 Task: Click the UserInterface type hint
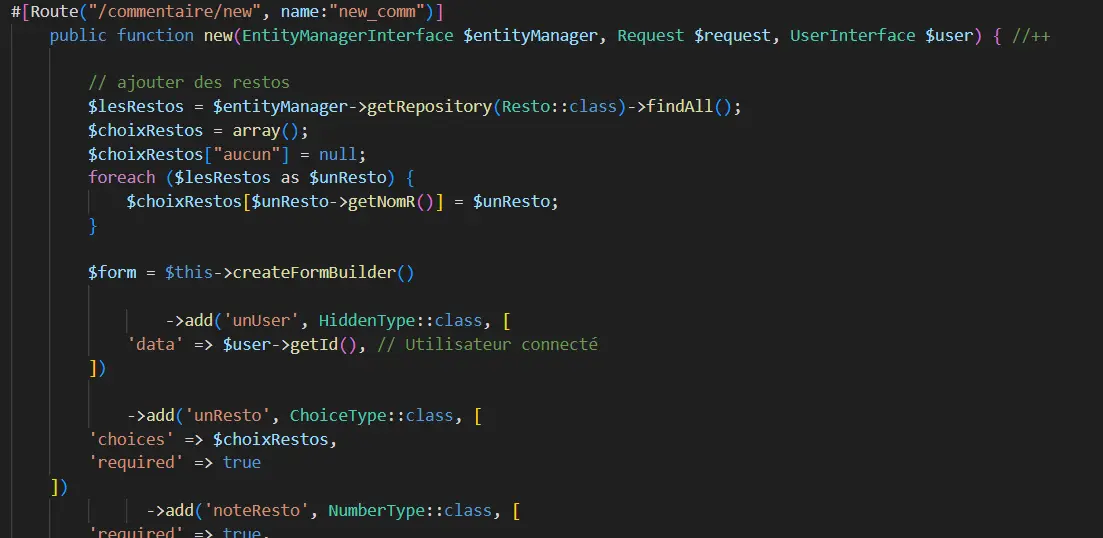point(853,36)
